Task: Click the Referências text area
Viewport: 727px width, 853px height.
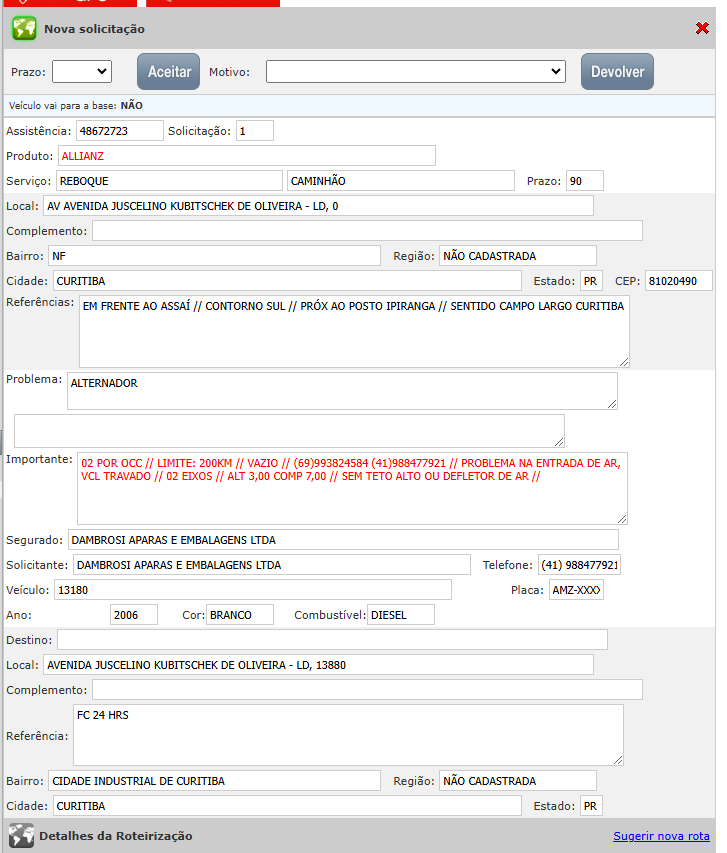Action: [354, 331]
